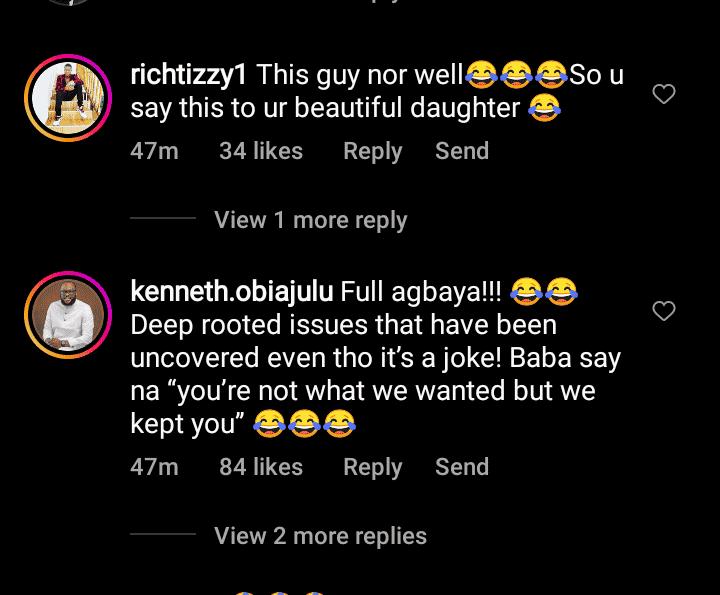
Task: Reply to kenneth.obiajulu's comment
Action: (372, 467)
